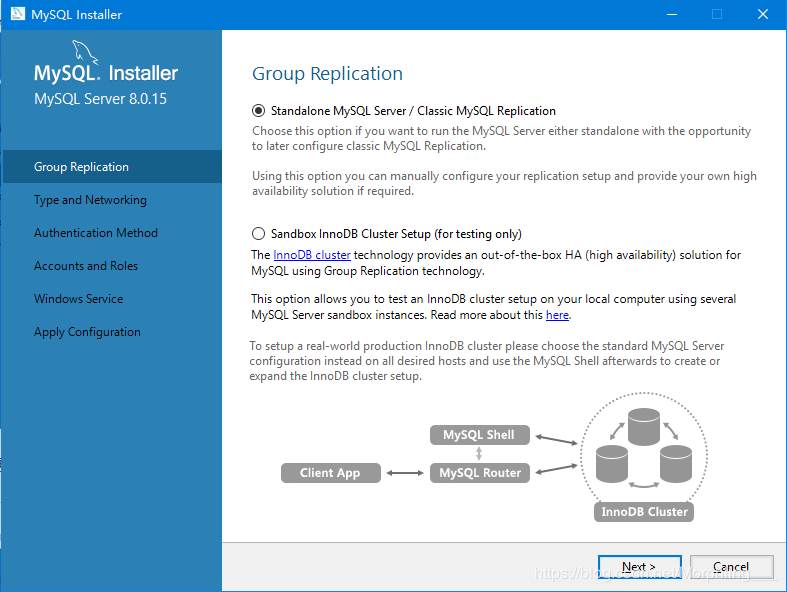Click the top database cylinder icon
Viewport: 787px width, 592px height.
click(x=643, y=425)
